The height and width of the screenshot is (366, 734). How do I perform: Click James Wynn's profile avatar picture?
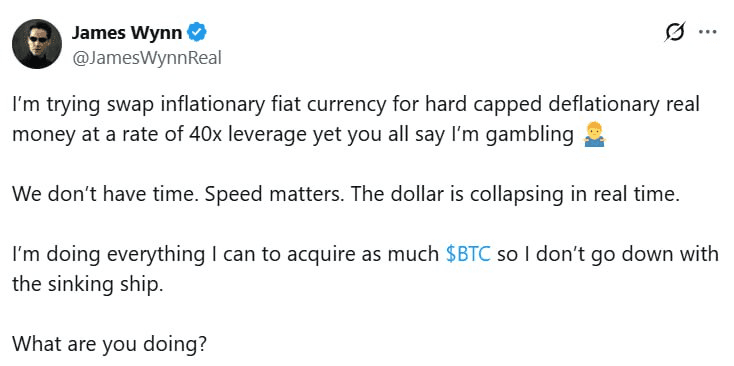[x=37, y=44]
